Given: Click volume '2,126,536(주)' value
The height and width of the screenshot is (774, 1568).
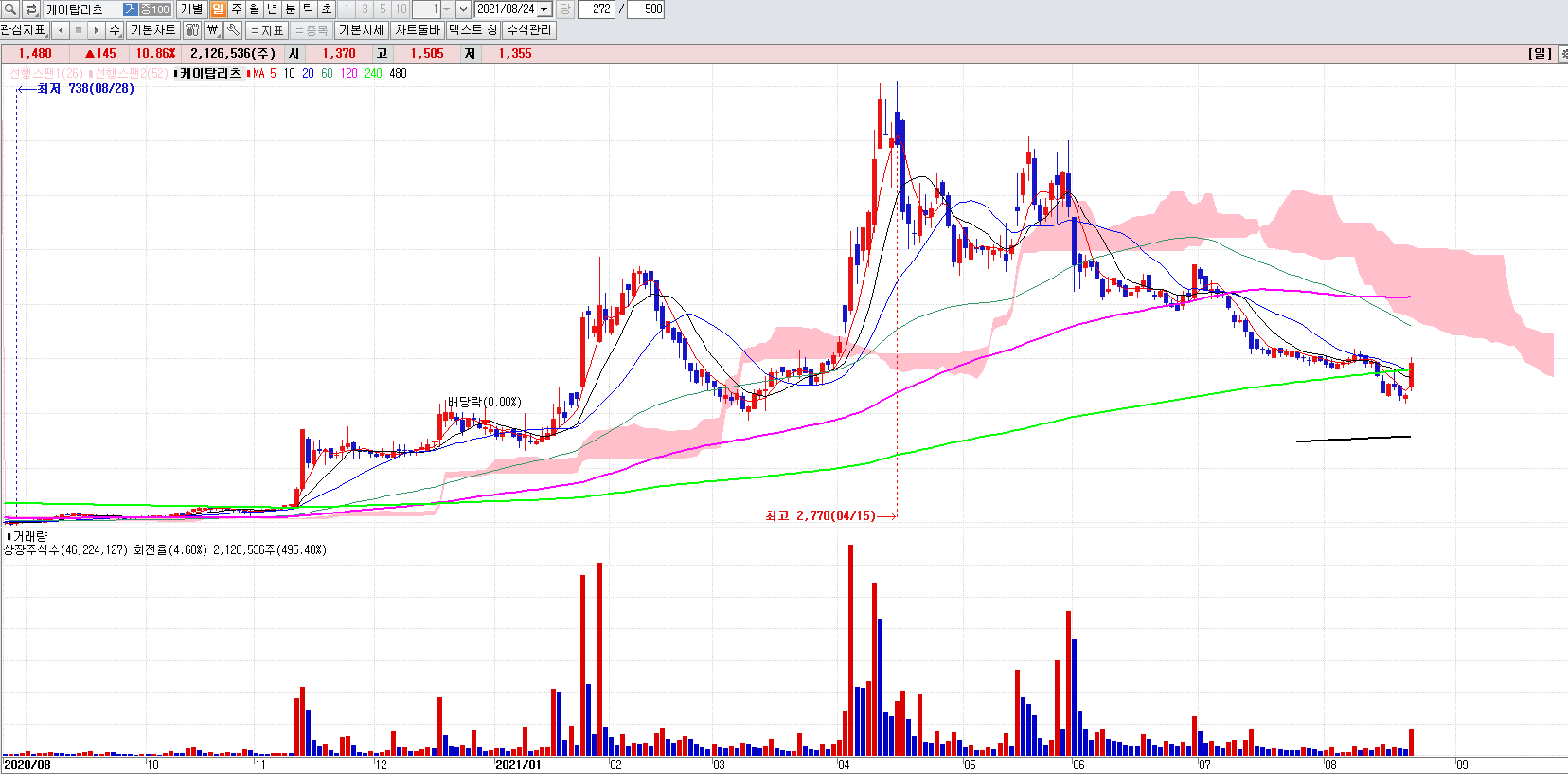Looking at the screenshot, I should (x=233, y=54).
